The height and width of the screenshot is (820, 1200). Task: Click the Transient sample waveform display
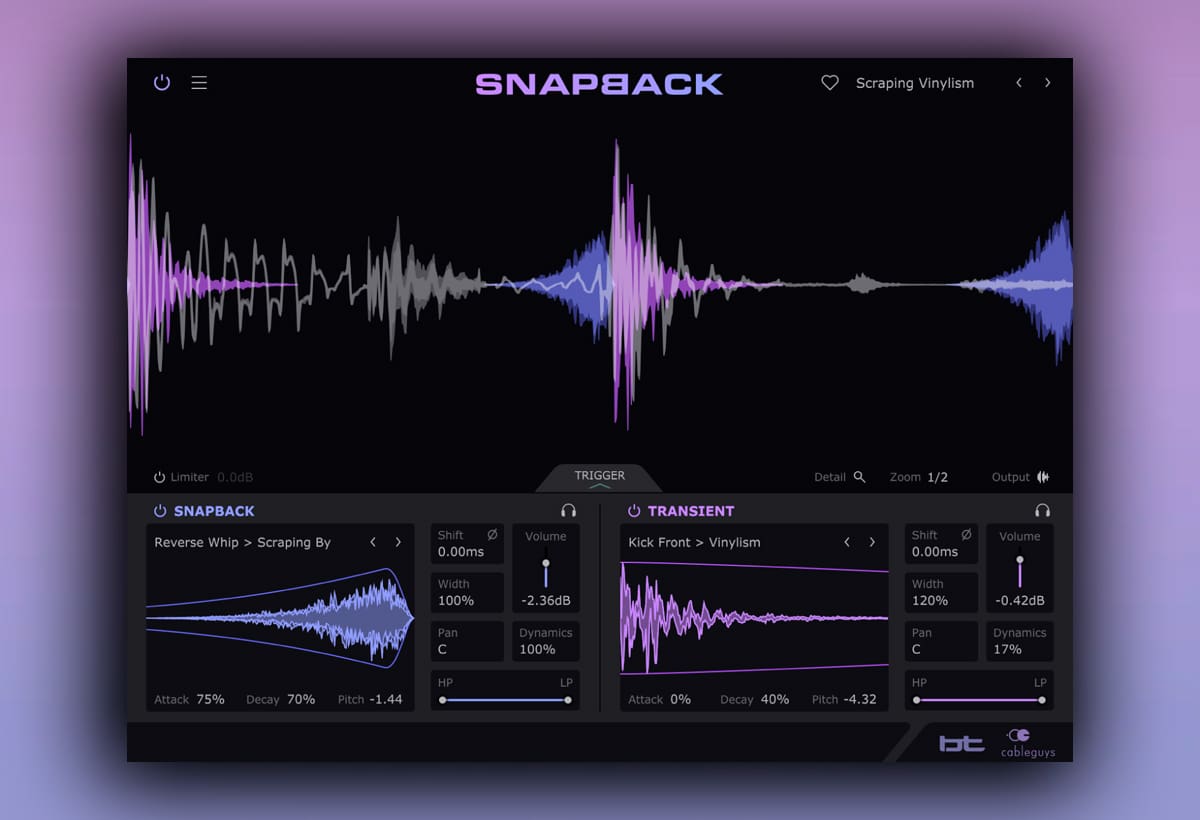[754, 618]
